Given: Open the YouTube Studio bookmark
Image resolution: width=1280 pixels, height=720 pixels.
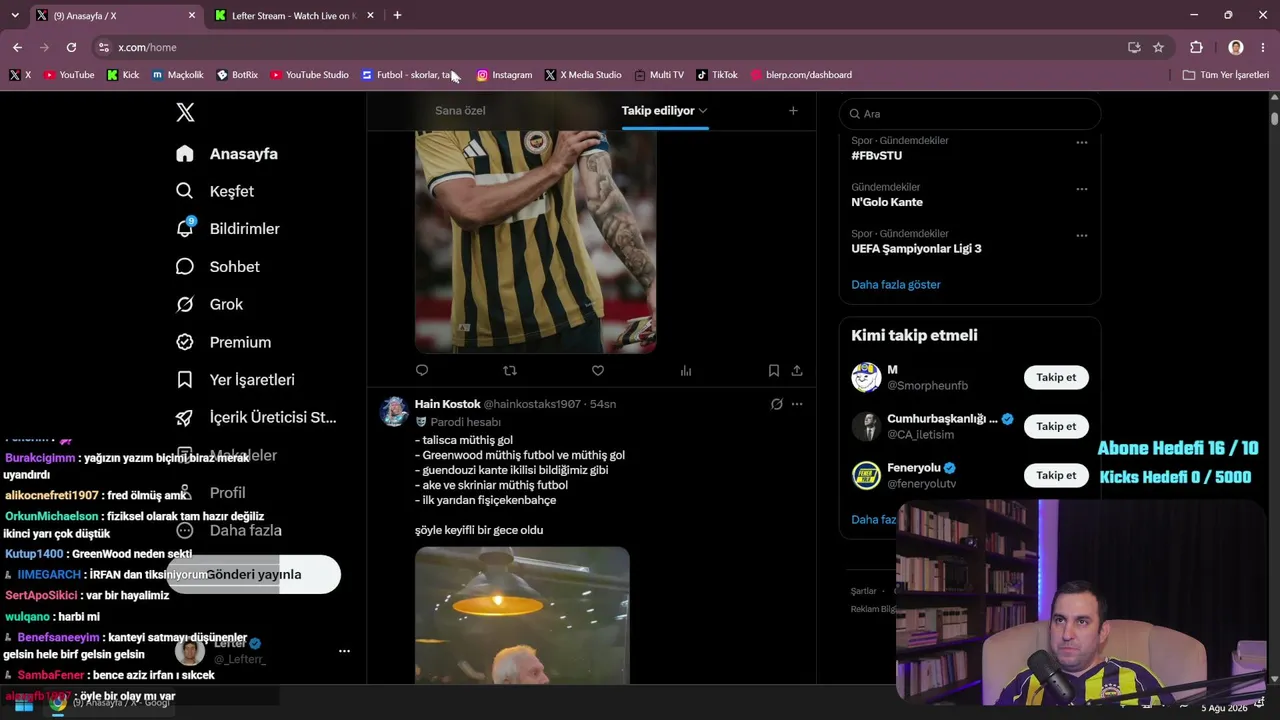Looking at the screenshot, I should tap(309, 75).
